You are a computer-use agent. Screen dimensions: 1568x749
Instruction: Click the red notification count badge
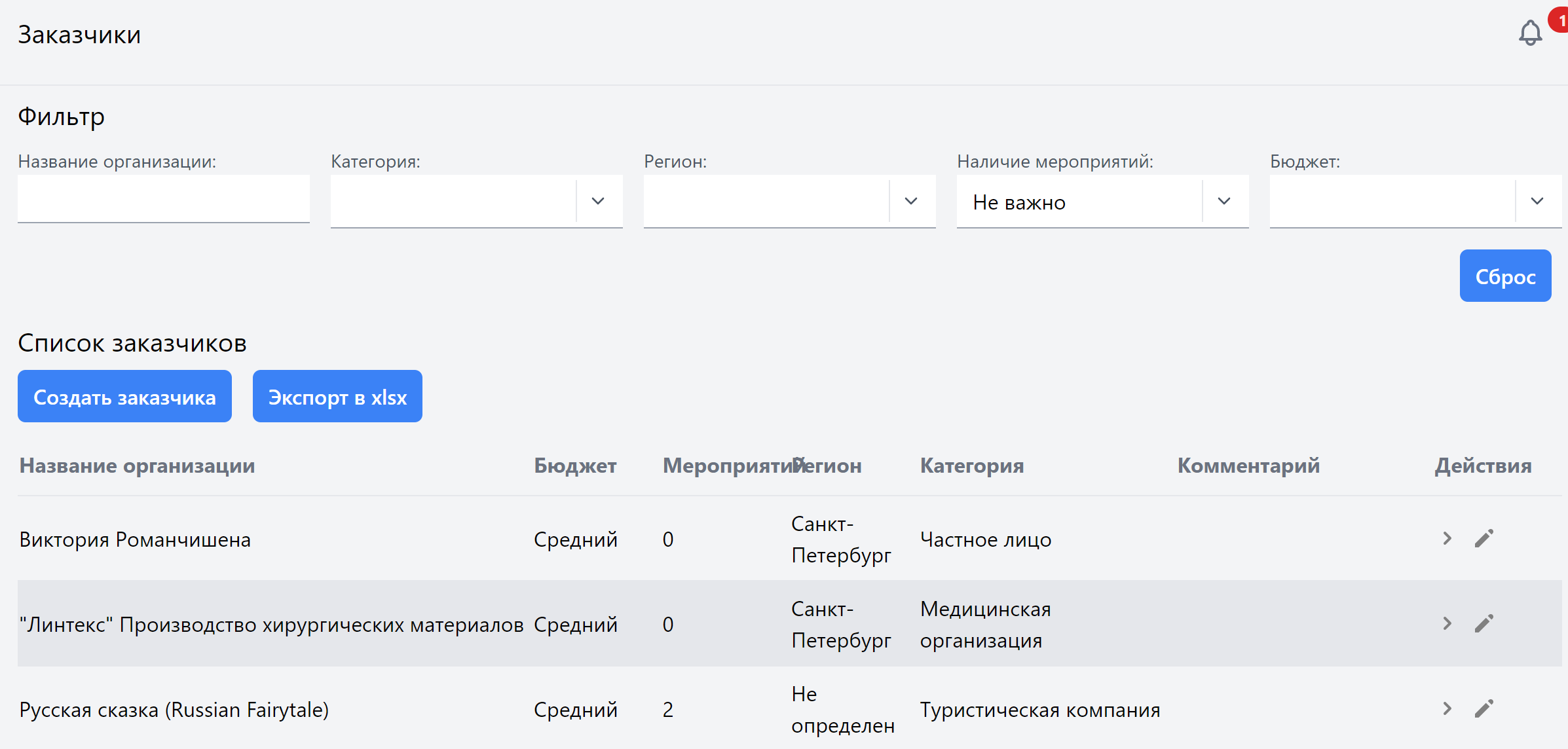tap(1559, 20)
